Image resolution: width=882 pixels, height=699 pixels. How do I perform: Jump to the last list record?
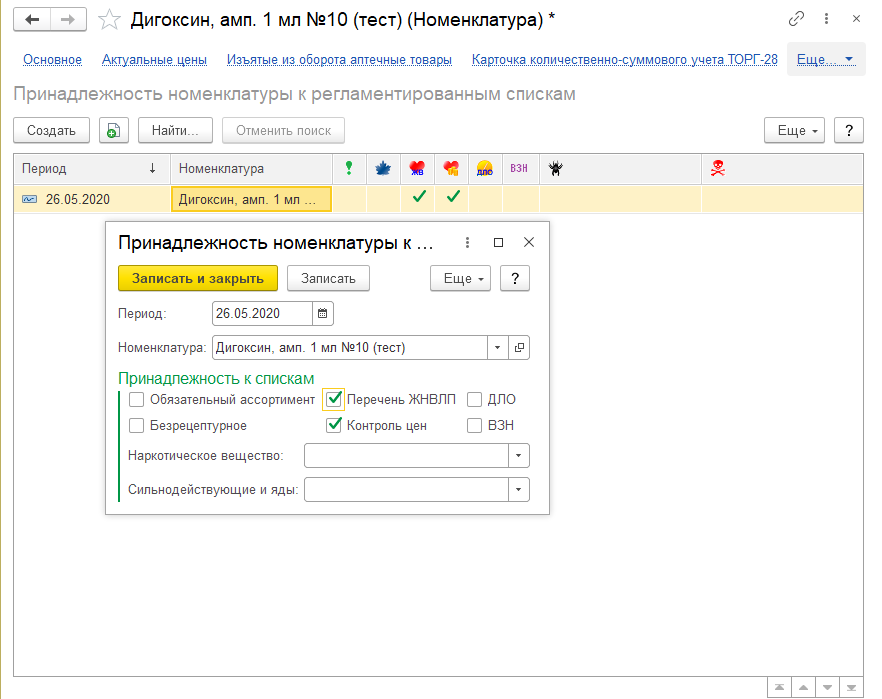click(x=851, y=688)
